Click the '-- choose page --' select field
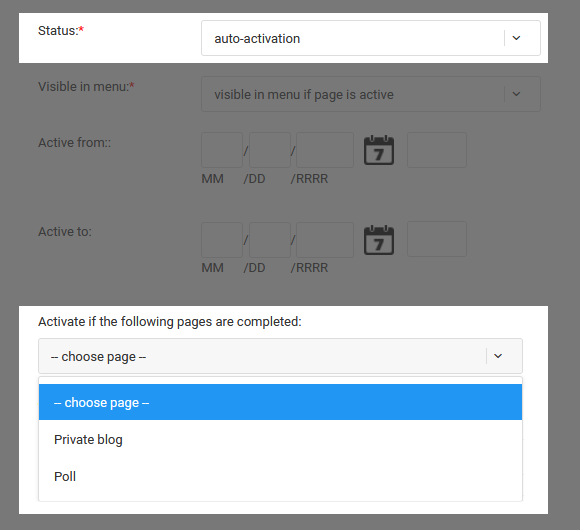The height and width of the screenshot is (530, 580). coord(280,356)
